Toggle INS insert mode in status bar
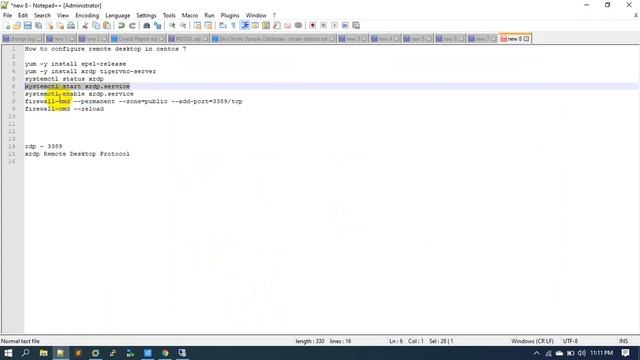 tap(623, 341)
